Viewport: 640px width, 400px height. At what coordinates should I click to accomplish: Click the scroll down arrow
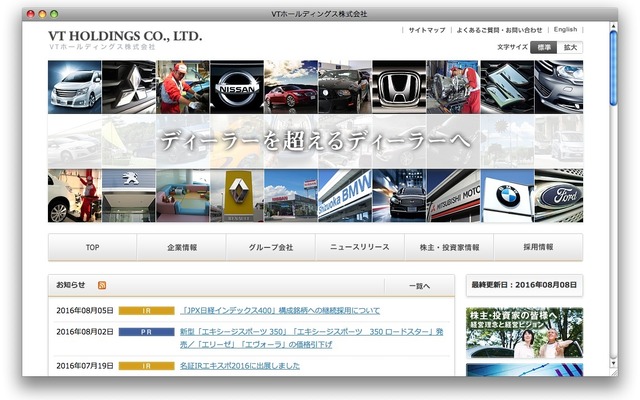(613, 363)
